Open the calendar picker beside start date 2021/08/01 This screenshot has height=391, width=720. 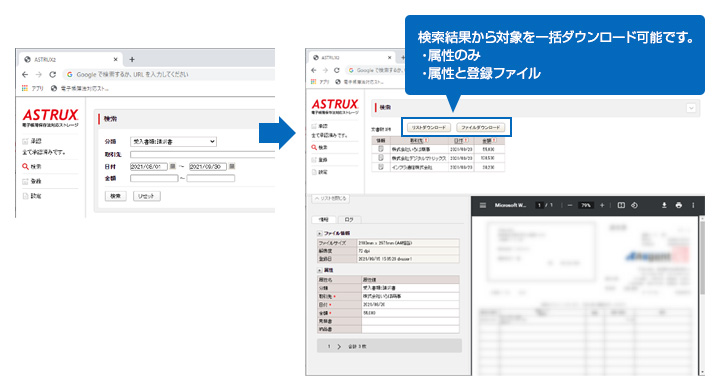click(173, 166)
